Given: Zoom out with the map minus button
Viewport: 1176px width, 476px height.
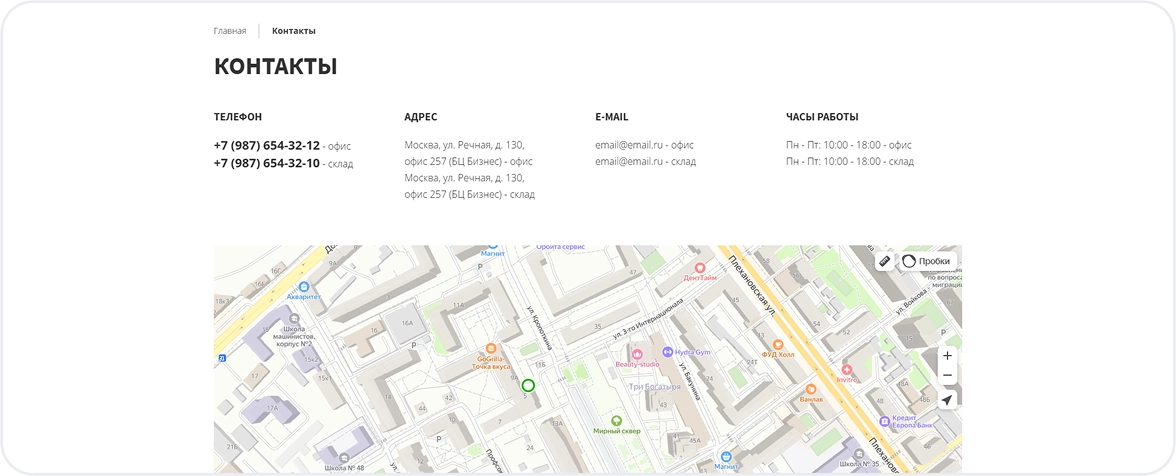Looking at the screenshot, I should coord(947,376).
